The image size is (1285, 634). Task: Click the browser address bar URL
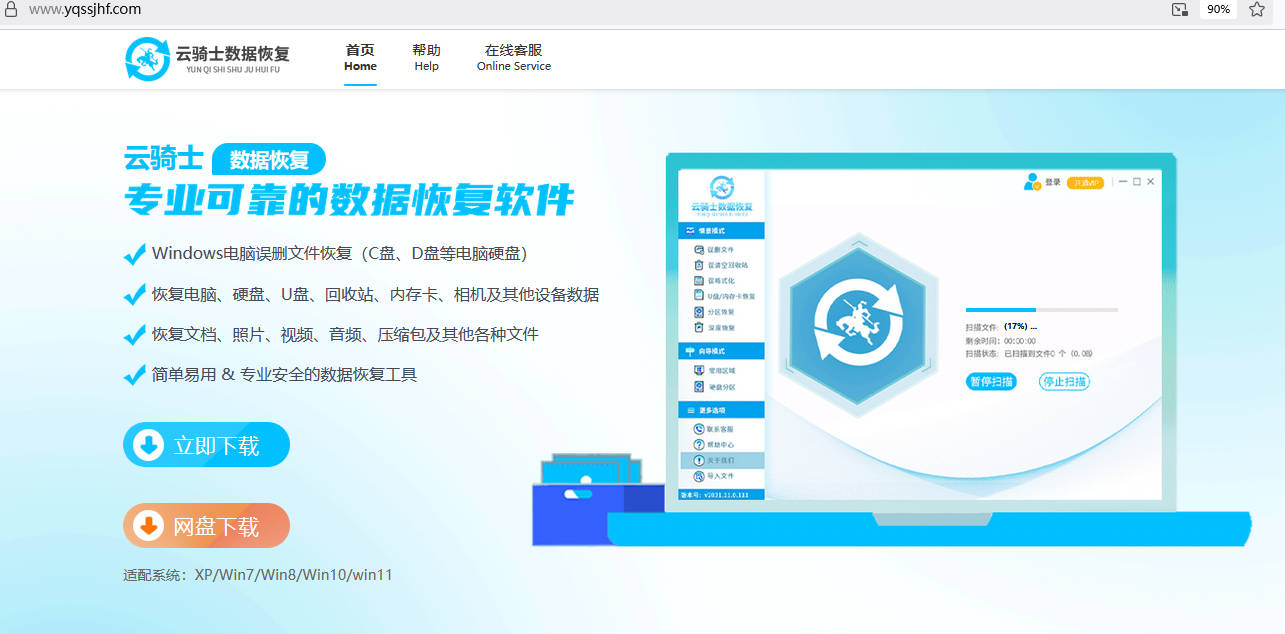coord(84,9)
